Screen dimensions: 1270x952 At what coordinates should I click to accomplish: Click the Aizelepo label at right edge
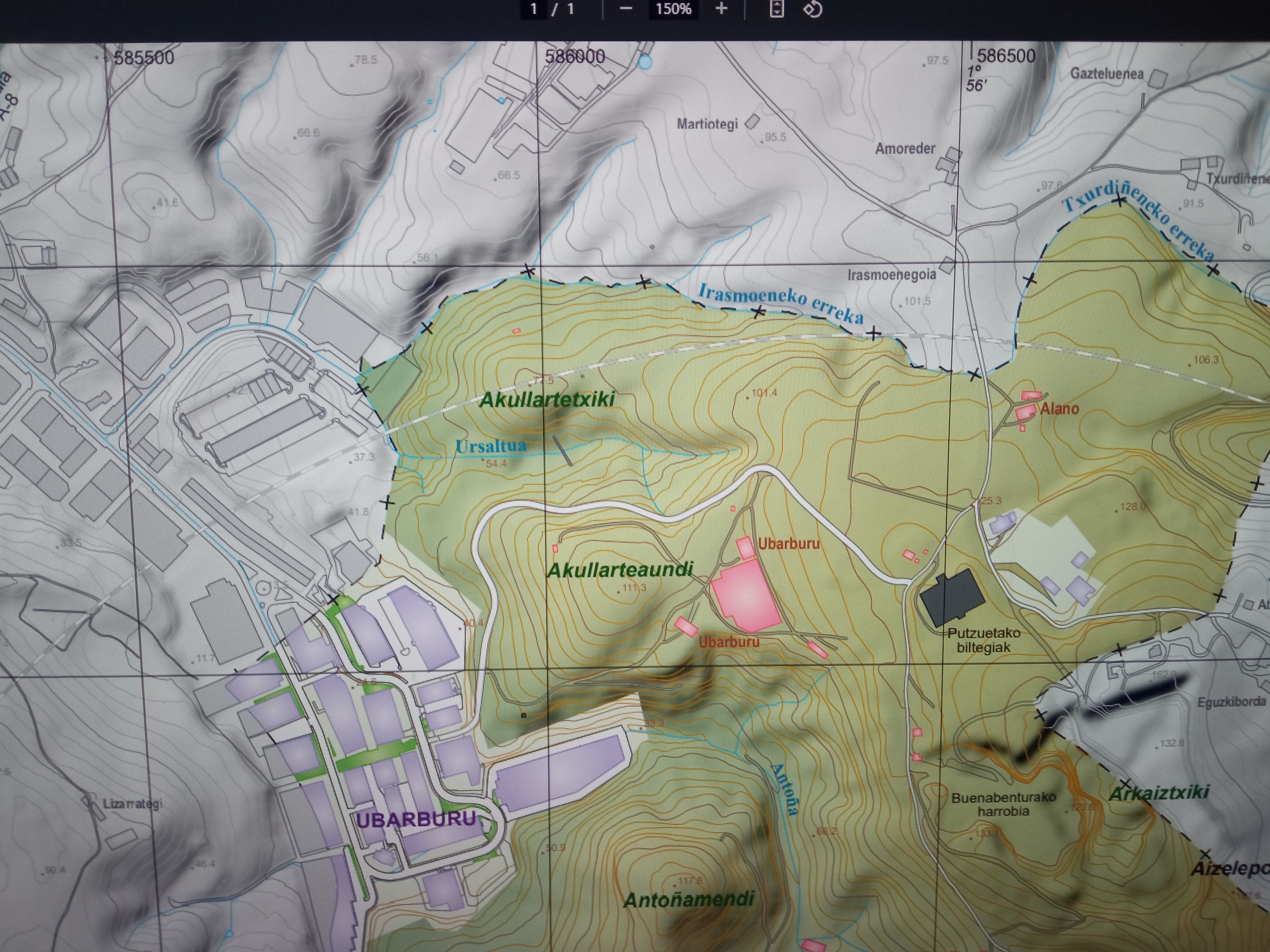click(1230, 869)
